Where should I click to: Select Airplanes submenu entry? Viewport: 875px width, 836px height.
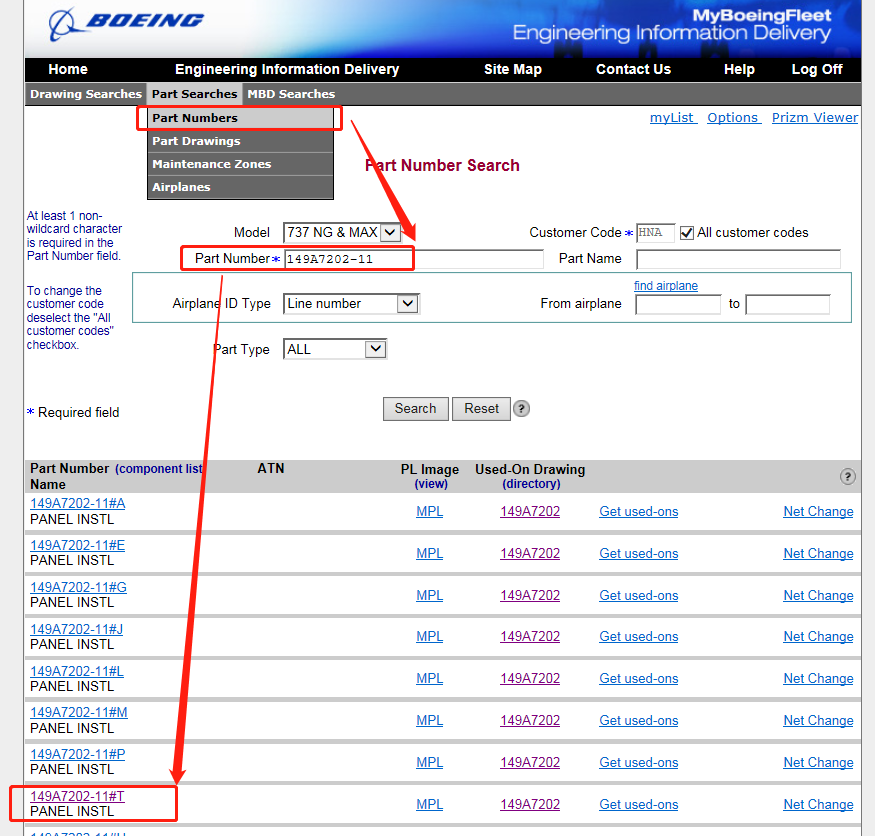tap(241, 187)
